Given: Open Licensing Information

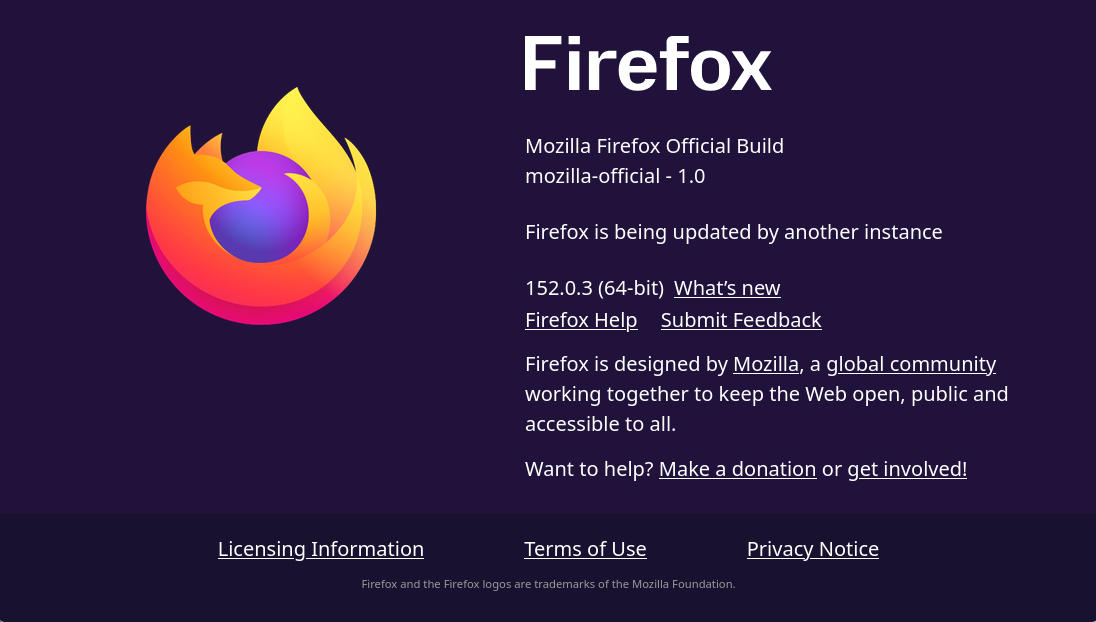Looking at the screenshot, I should pyautogui.click(x=321, y=549).
